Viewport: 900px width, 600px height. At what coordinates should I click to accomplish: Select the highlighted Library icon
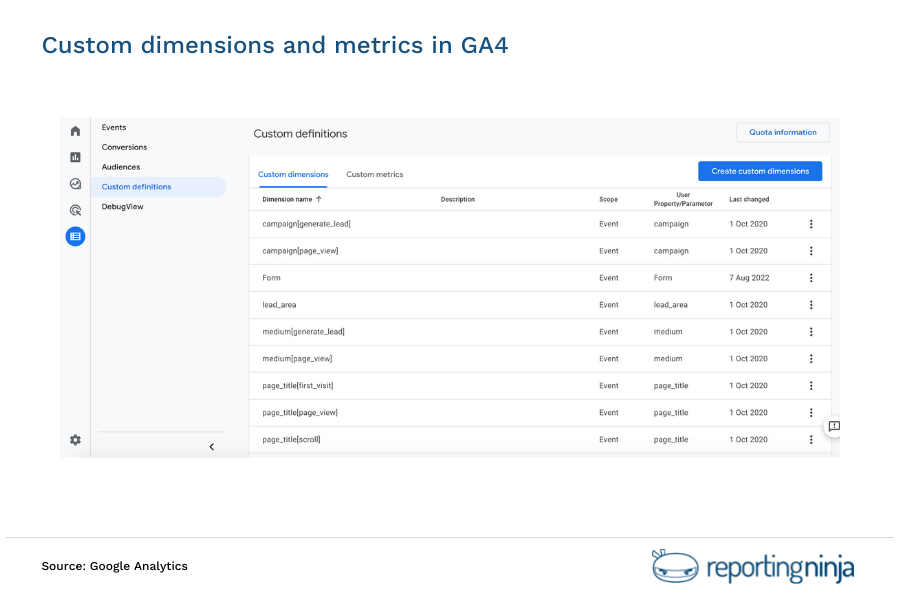[75, 236]
